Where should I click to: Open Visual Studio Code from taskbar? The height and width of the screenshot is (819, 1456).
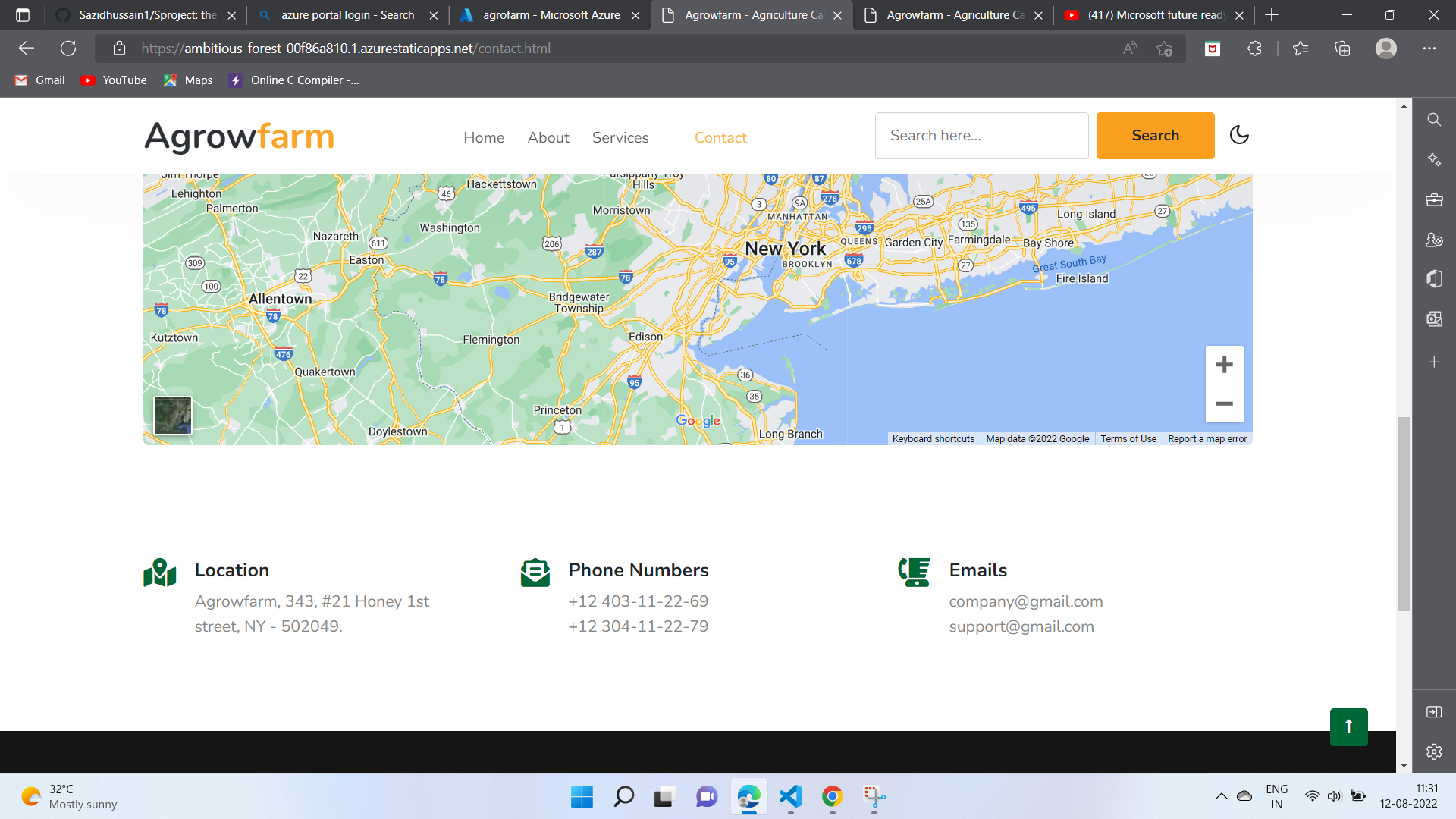790,796
